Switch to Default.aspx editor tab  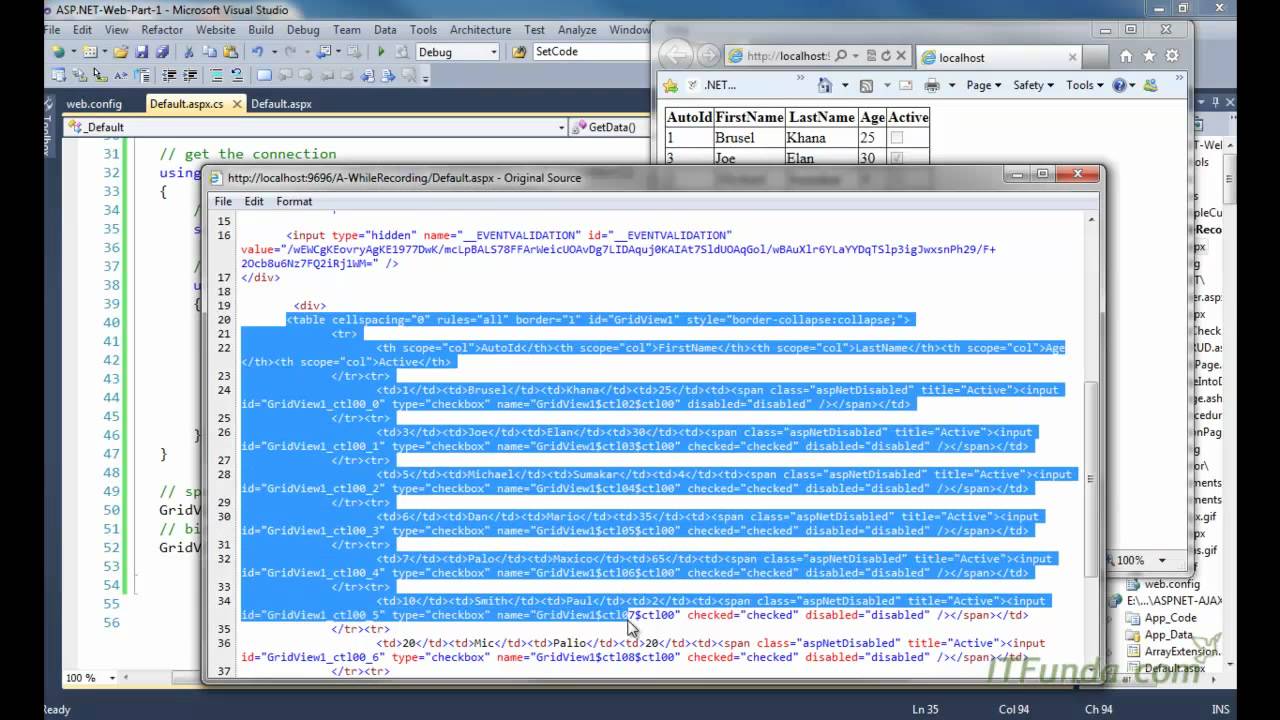point(281,103)
